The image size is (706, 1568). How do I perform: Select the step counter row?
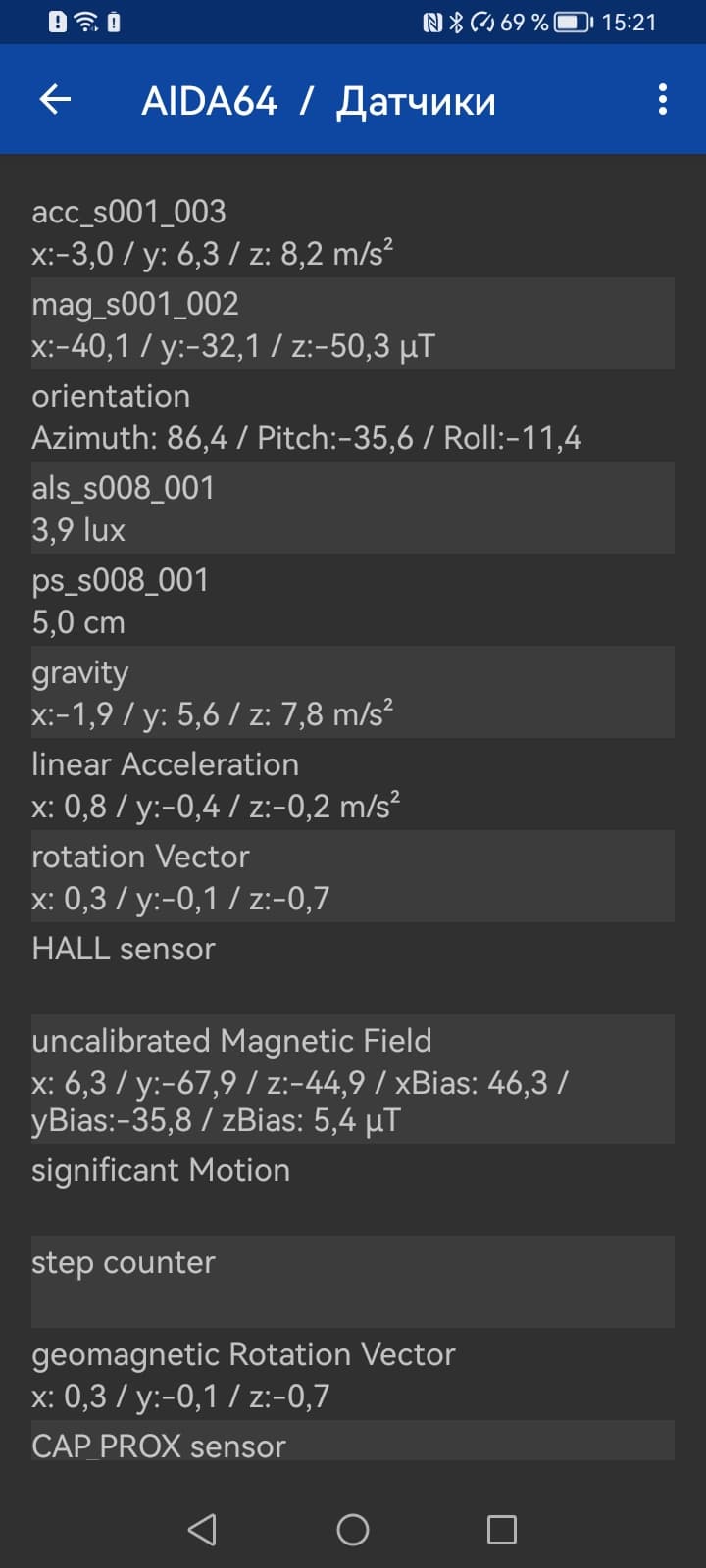(x=353, y=1281)
